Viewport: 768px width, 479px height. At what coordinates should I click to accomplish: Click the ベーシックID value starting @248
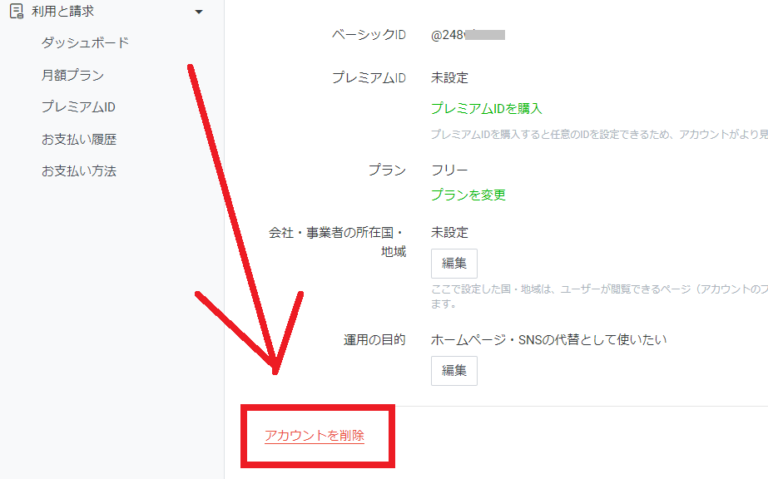point(467,34)
